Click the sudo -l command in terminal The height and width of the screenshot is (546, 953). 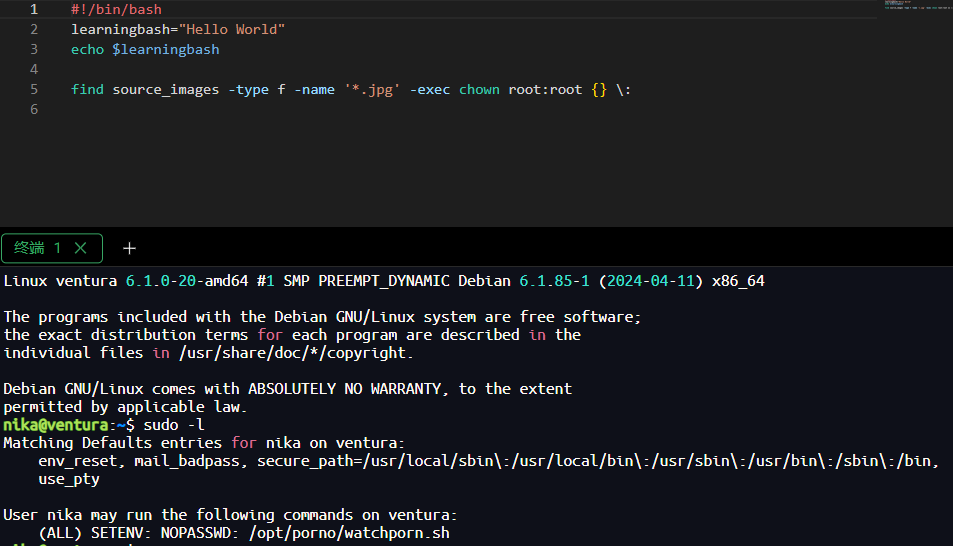pyautogui.click(x=174, y=425)
